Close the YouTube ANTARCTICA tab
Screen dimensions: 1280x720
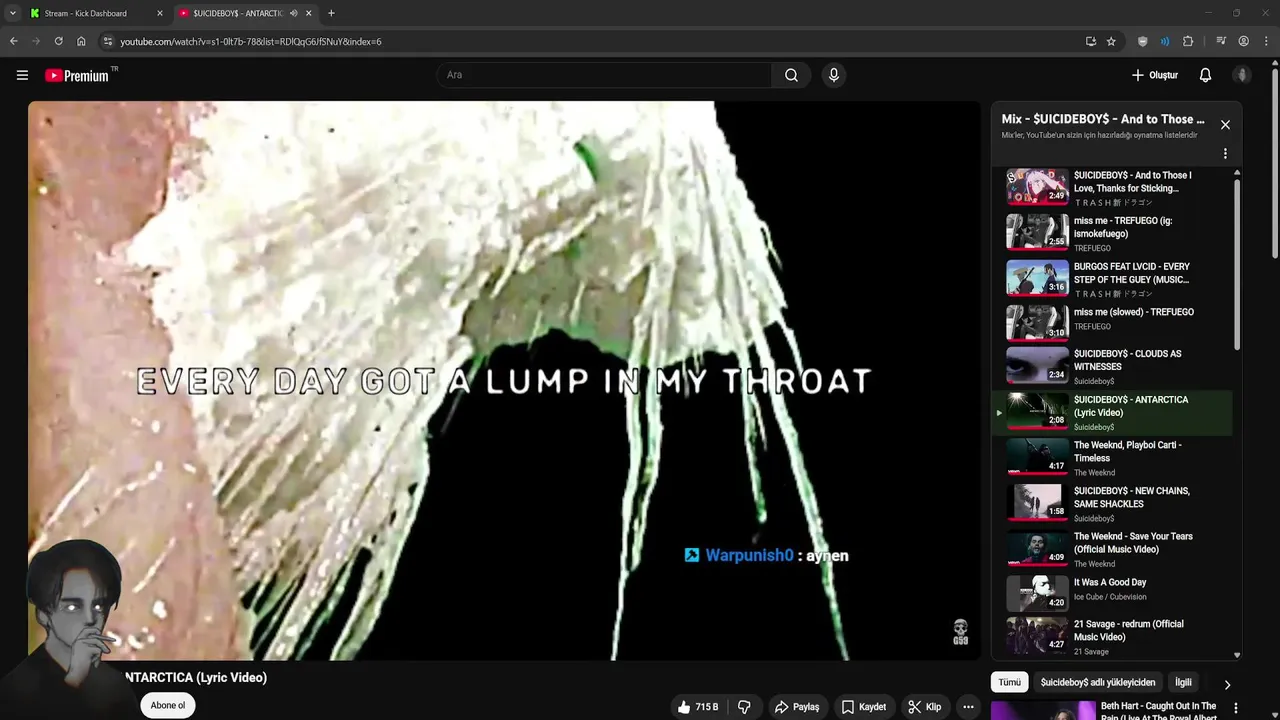click(x=308, y=13)
